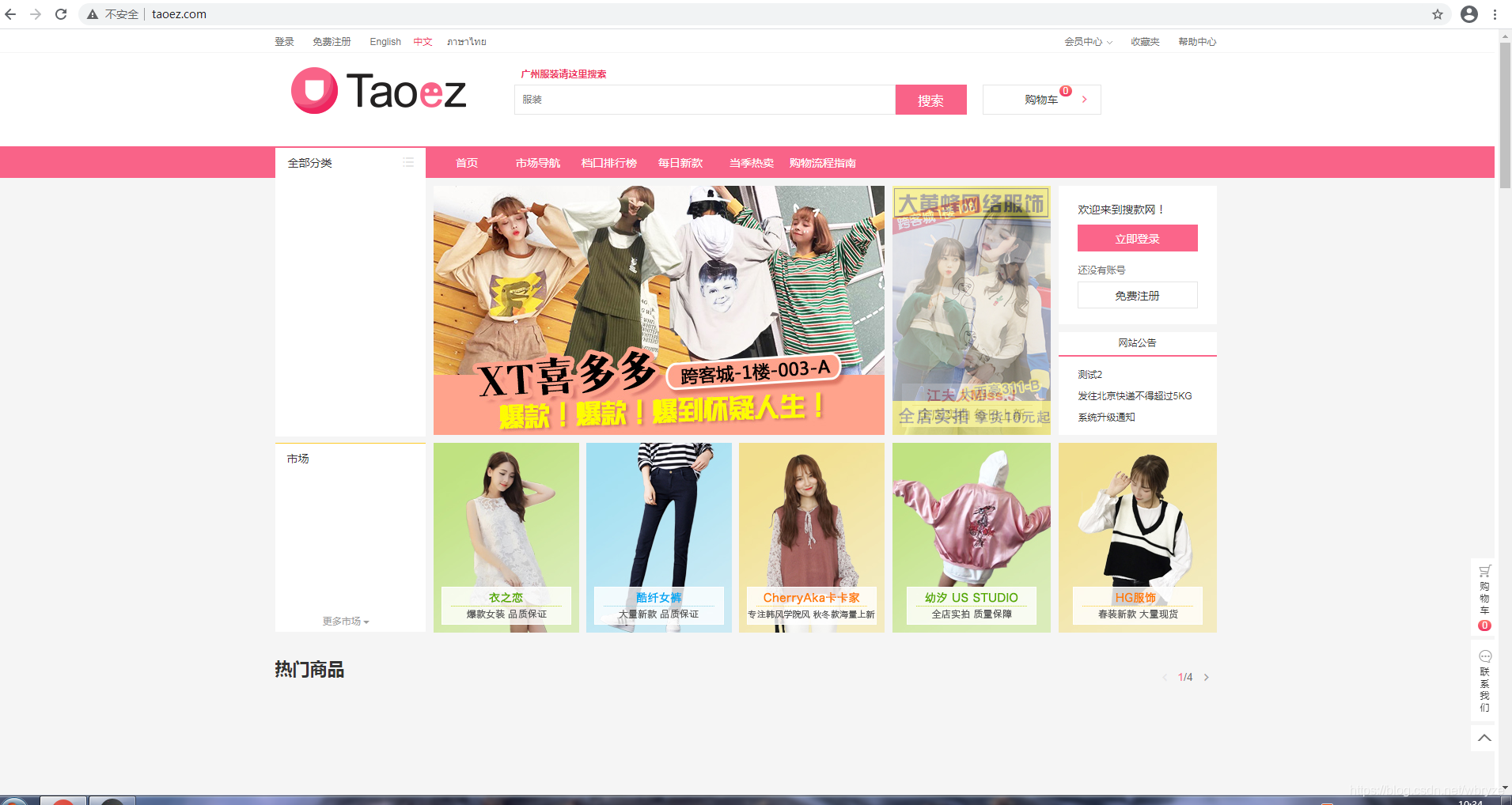Click the browser forward arrow
Screen dimensions: 1512x805
coord(36,14)
